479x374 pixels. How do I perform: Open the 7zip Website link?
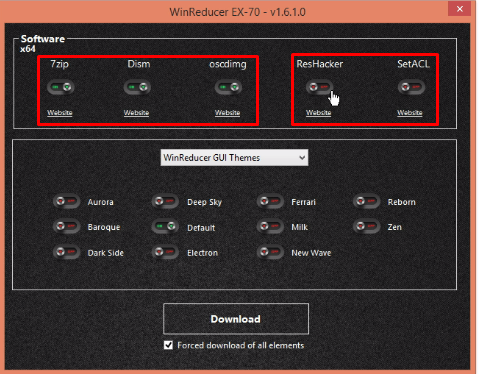click(60, 113)
